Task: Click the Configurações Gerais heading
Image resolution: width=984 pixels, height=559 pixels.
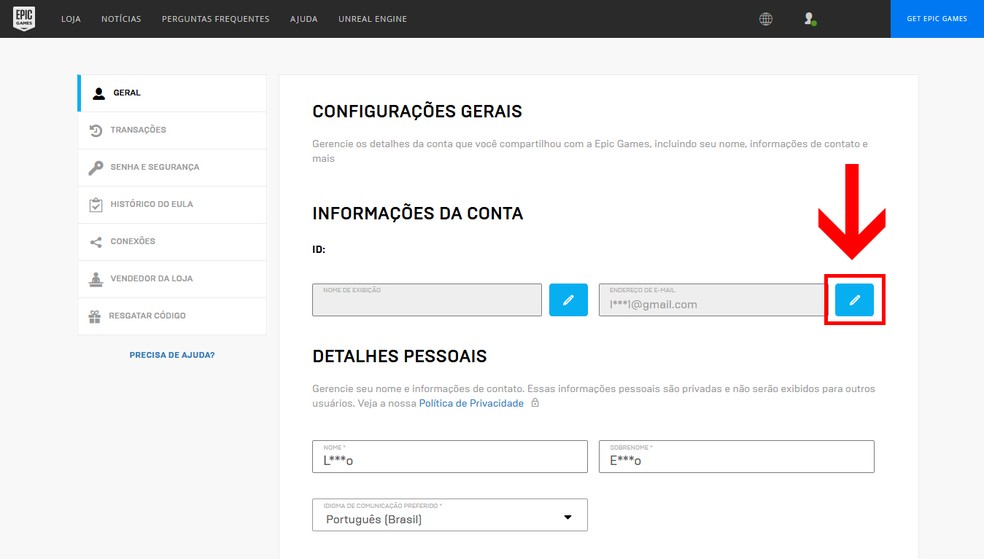Action: (x=417, y=111)
